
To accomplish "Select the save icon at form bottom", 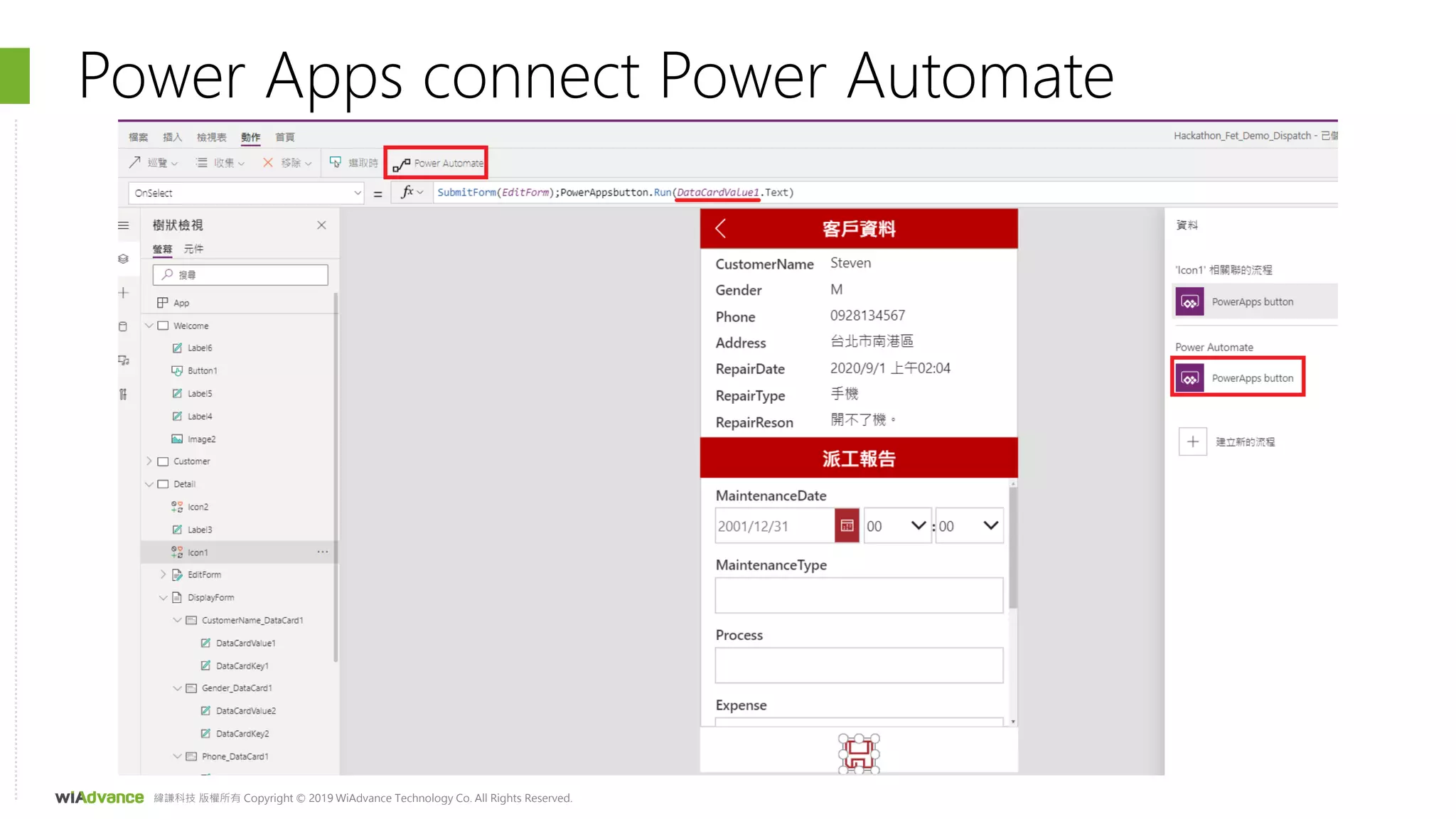I will pos(859,754).
